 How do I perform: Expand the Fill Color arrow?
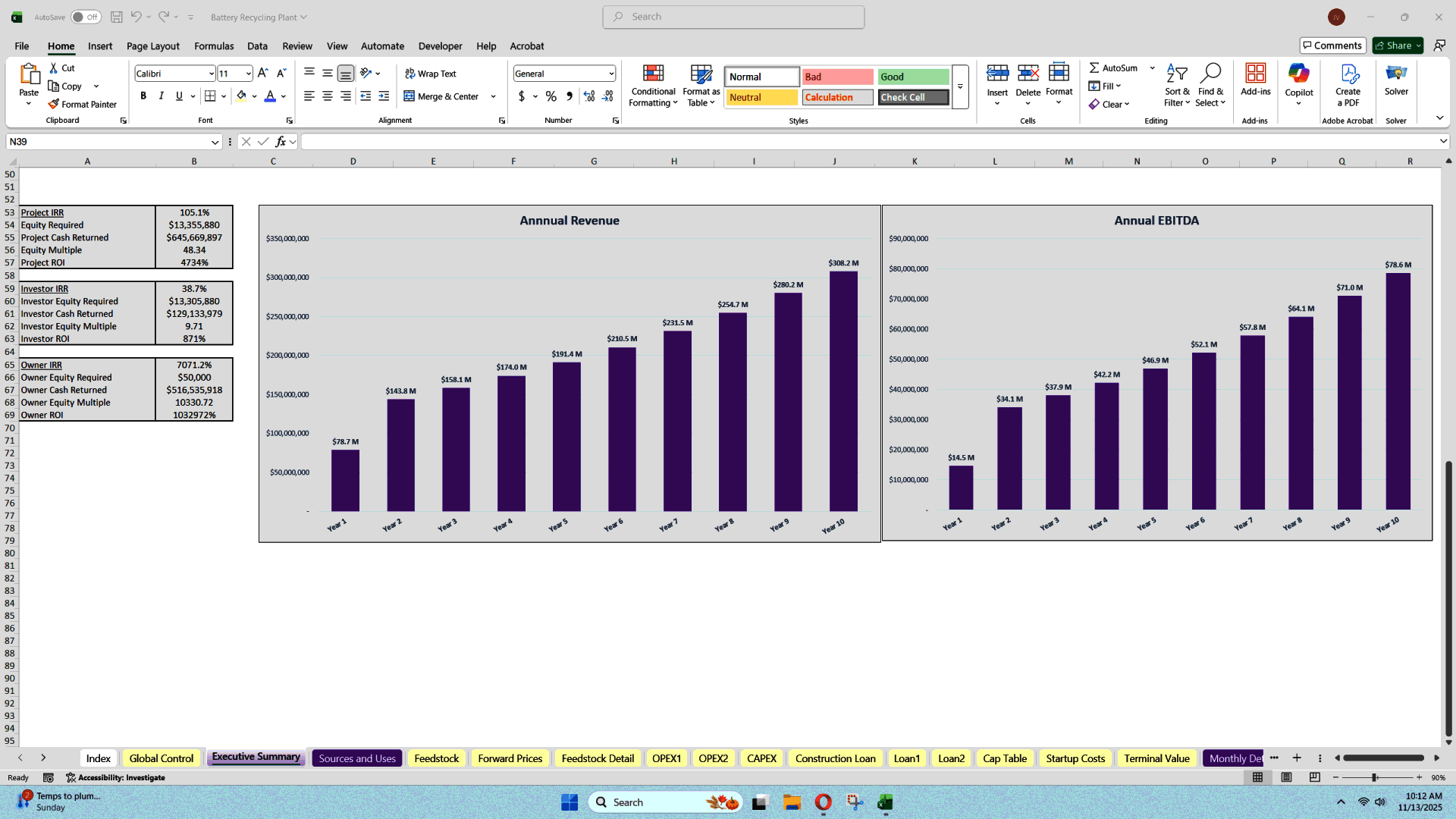point(254,96)
